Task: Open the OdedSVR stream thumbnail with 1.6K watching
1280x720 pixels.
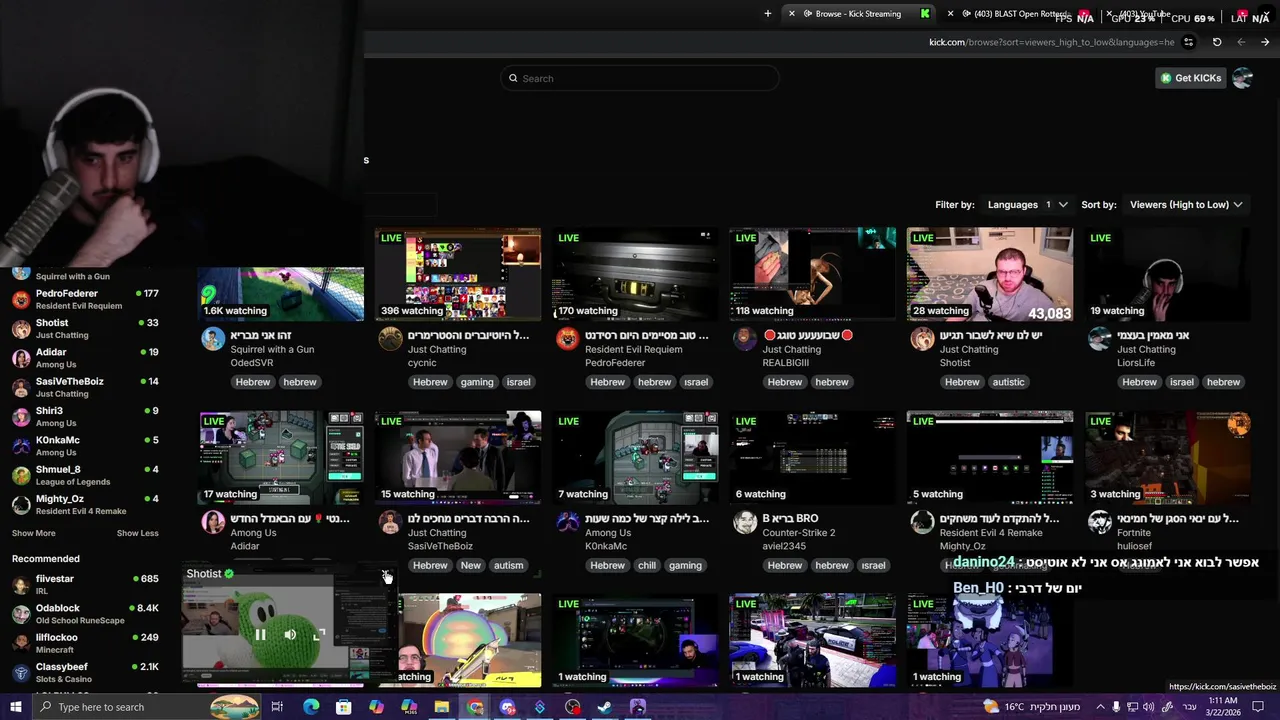Action: coord(281,293)
